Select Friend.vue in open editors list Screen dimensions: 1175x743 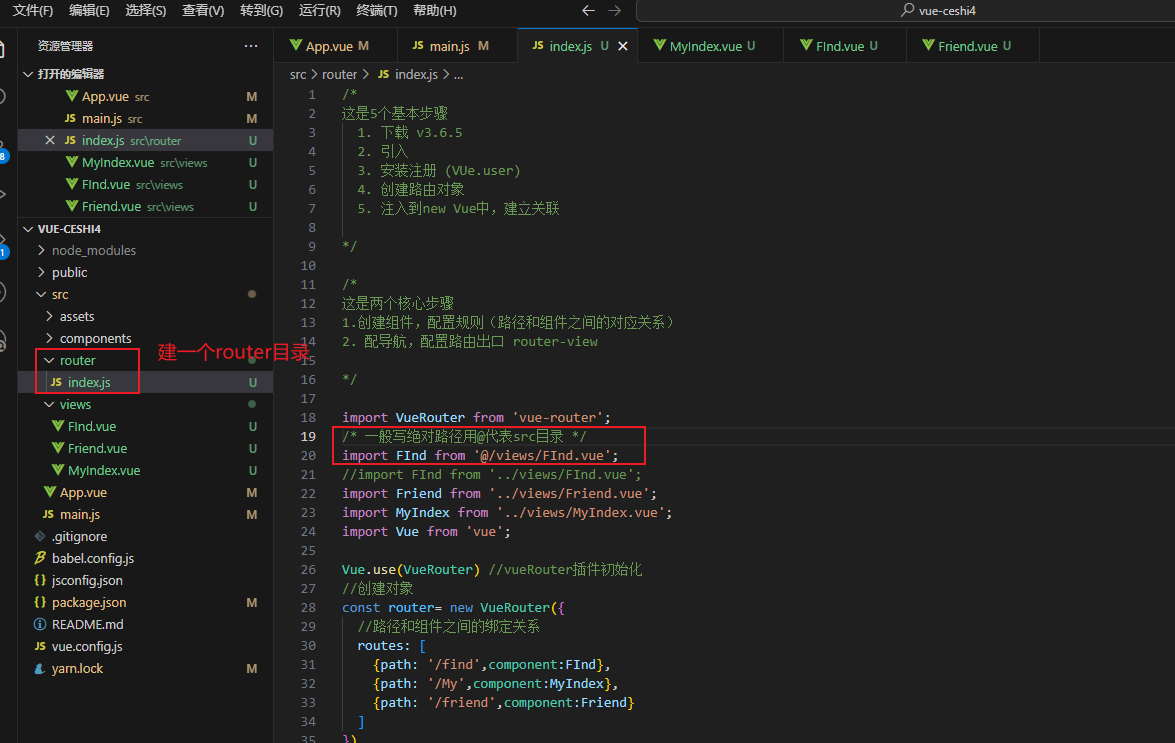(145, 206)
